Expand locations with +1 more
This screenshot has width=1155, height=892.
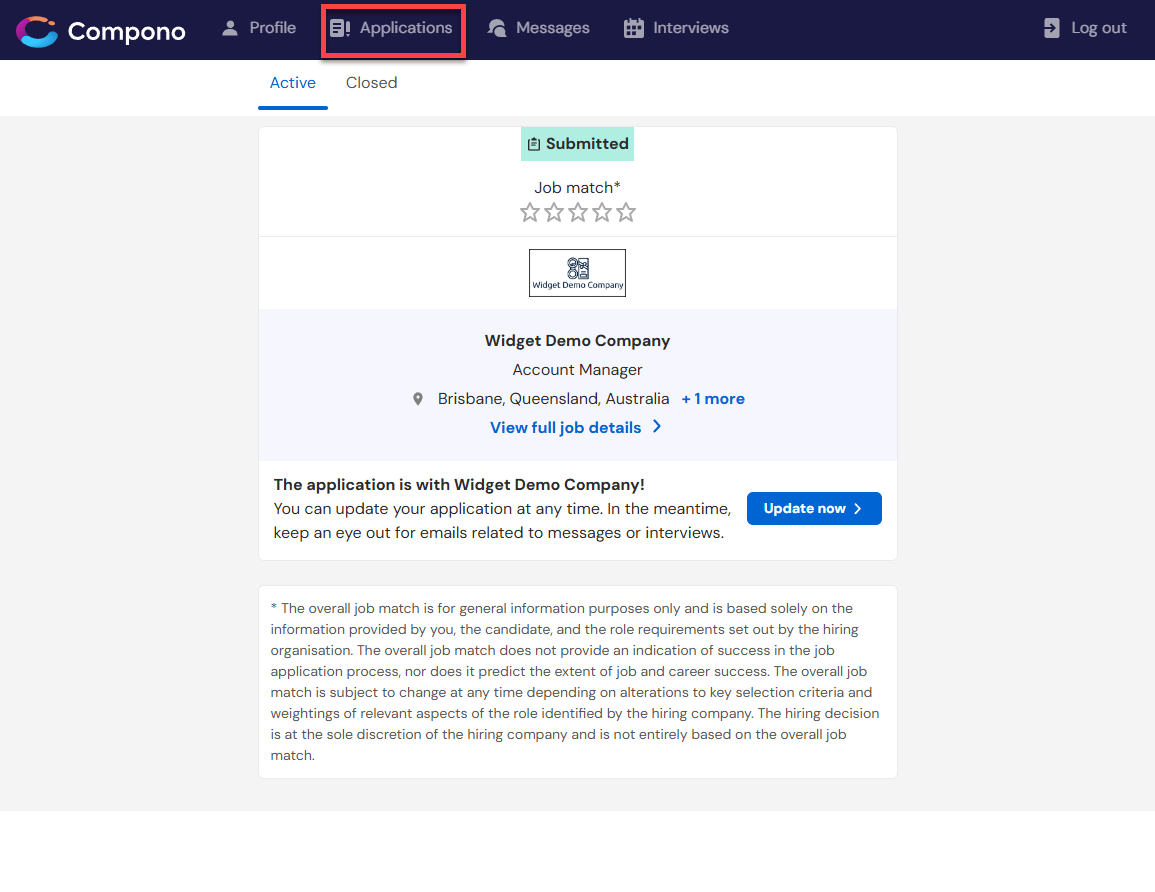pyautogui.click(x=713, y=399)
